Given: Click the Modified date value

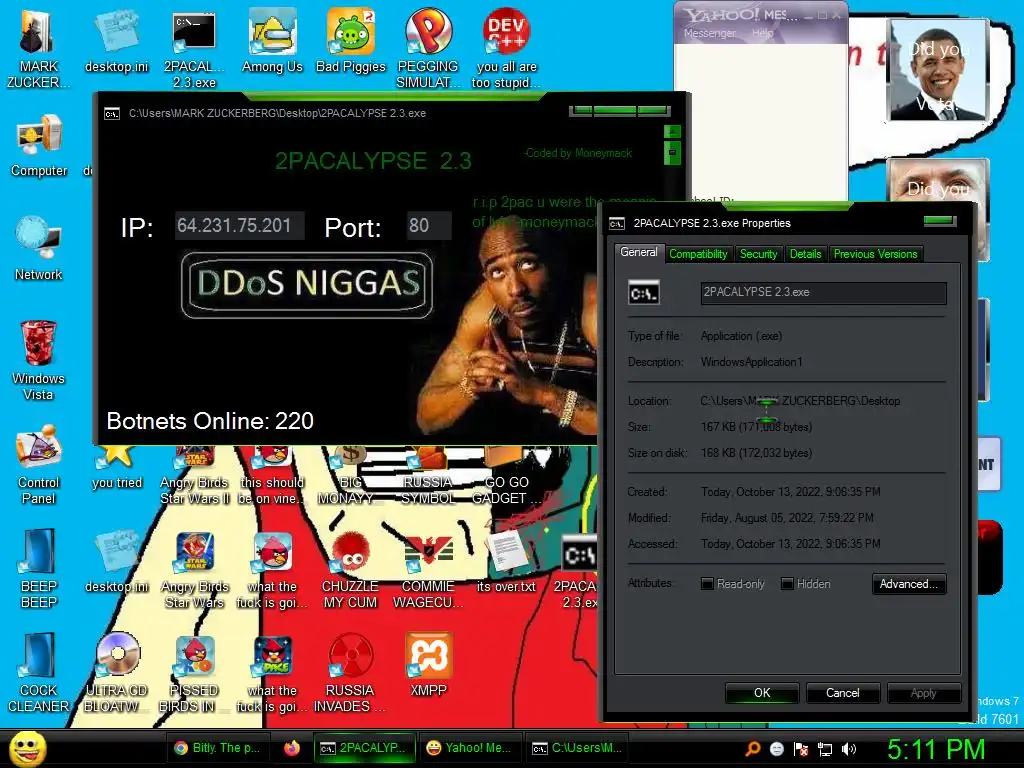Looking at the screenshot, I should point(787,518).
